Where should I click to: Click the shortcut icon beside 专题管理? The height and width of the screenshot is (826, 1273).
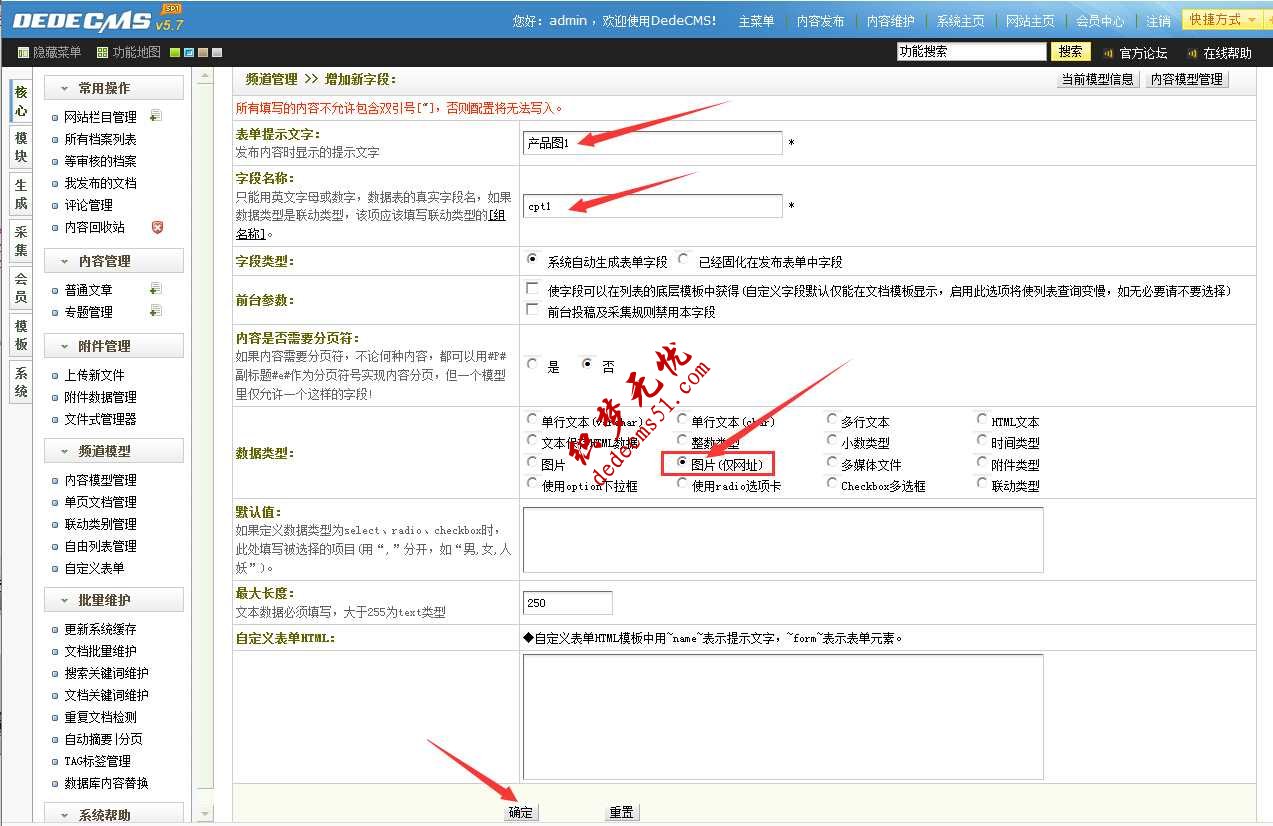tap(154, 310)
